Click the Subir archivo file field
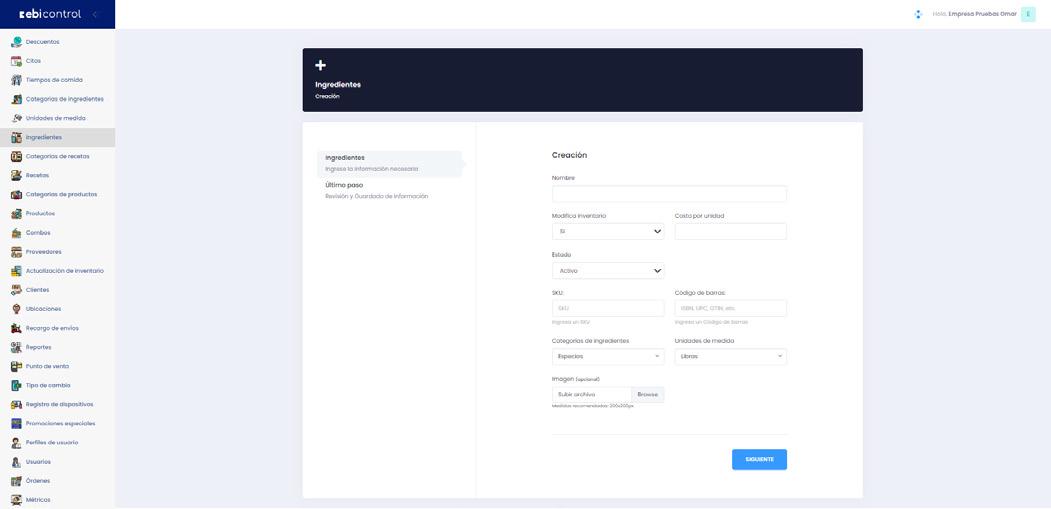The height and width of the screenshot is (509, 1051). (592, 395)
